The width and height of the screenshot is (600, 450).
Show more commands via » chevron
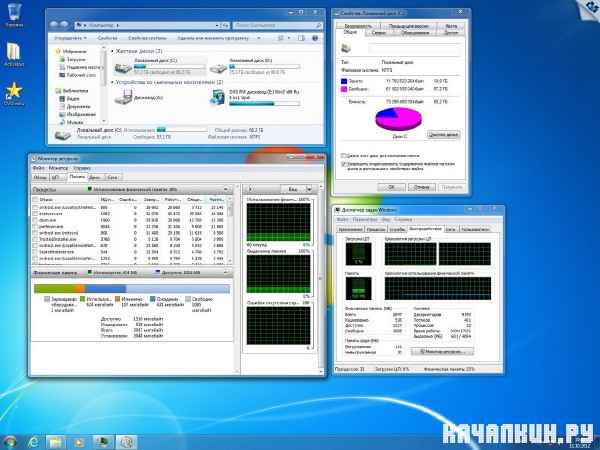click(x=259, y=38)
